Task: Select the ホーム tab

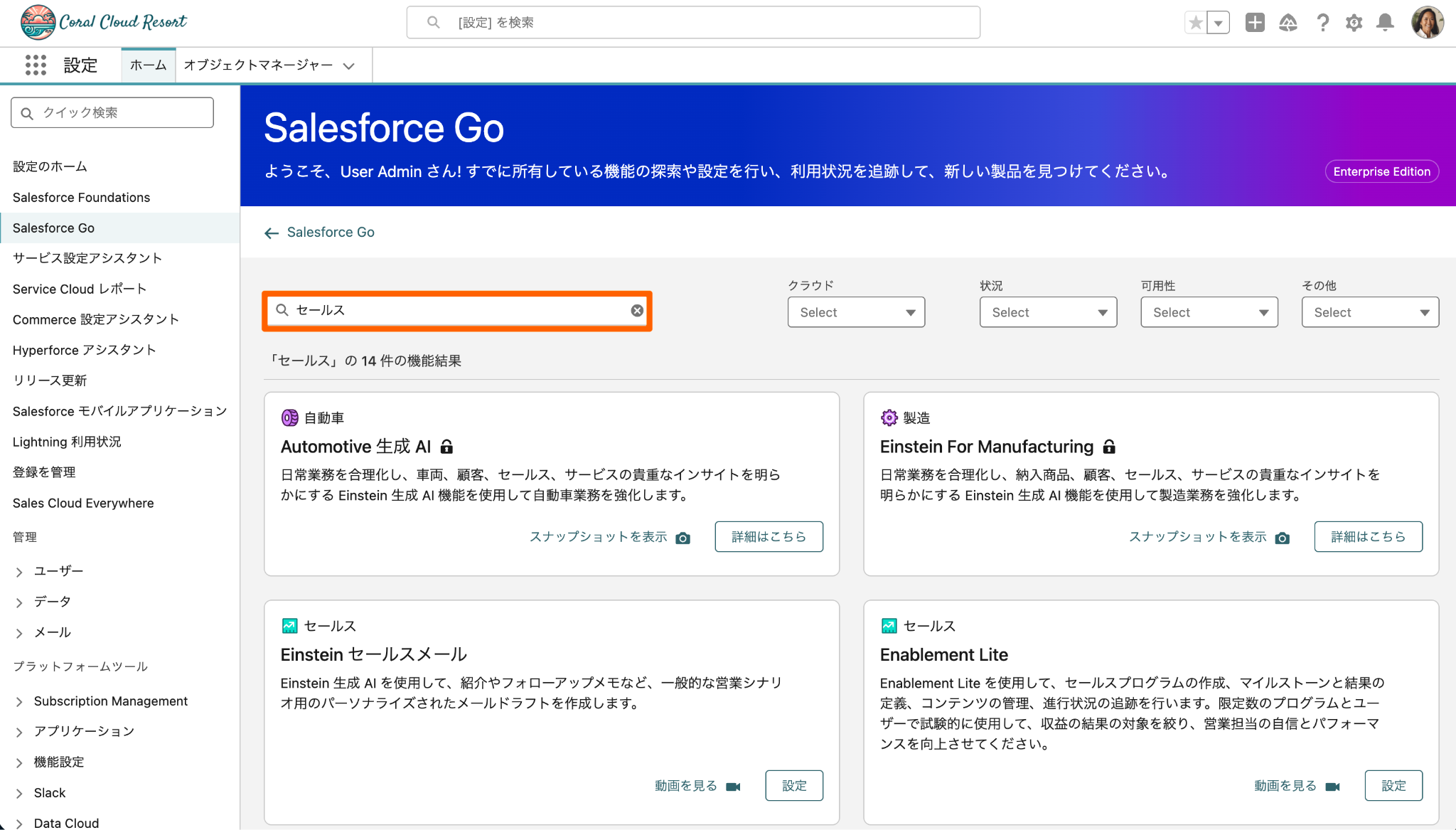Action: click(148, 65)
